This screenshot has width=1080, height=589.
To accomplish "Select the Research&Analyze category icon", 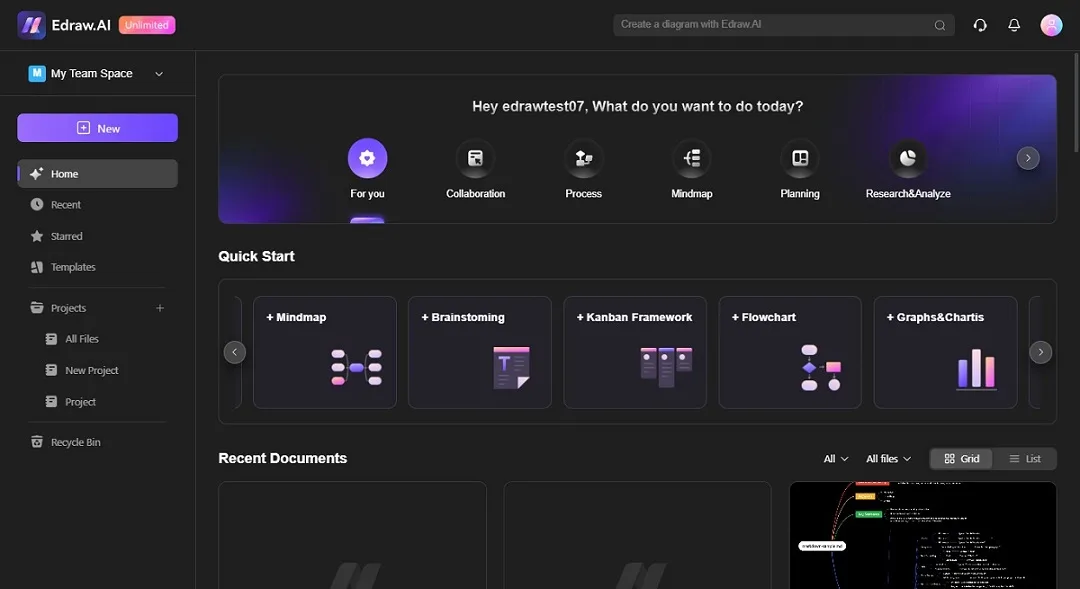I will (x=908, y=158).
